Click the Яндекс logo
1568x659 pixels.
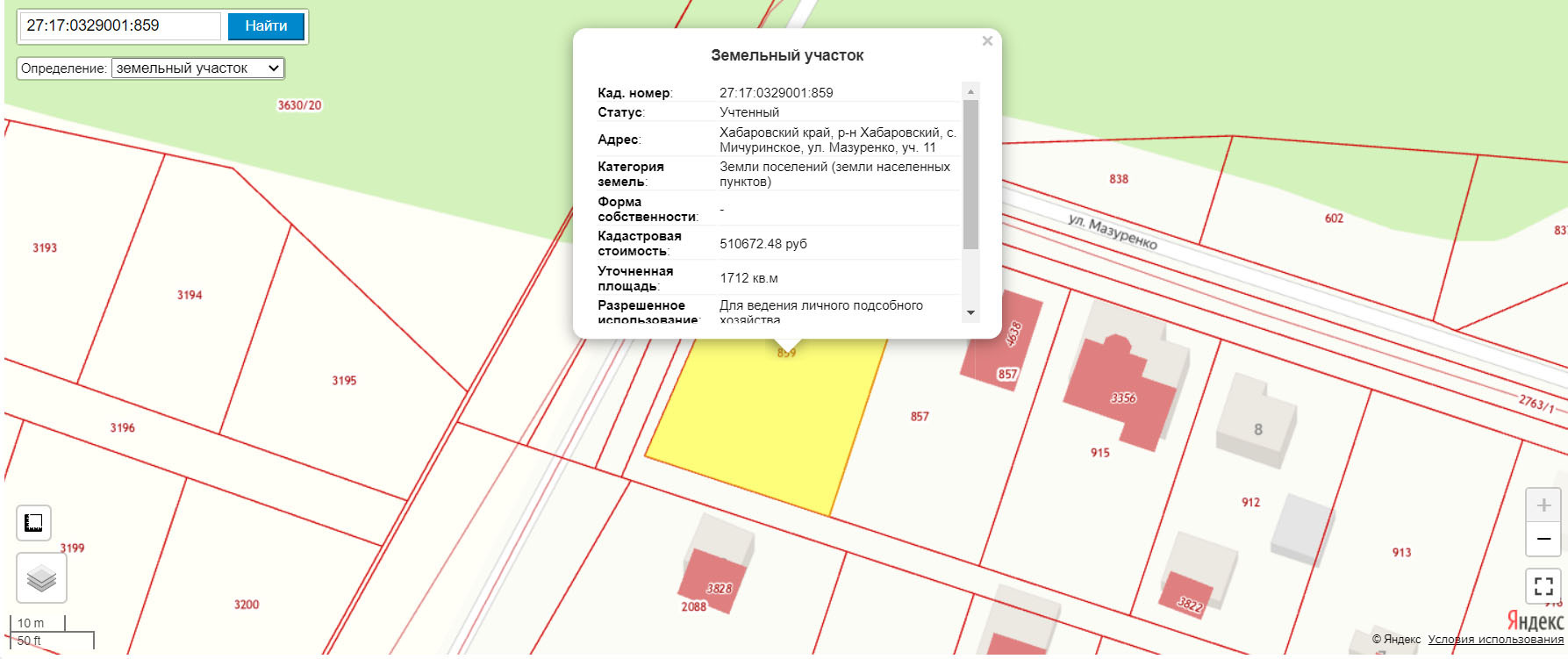(x=1535, y=621)
